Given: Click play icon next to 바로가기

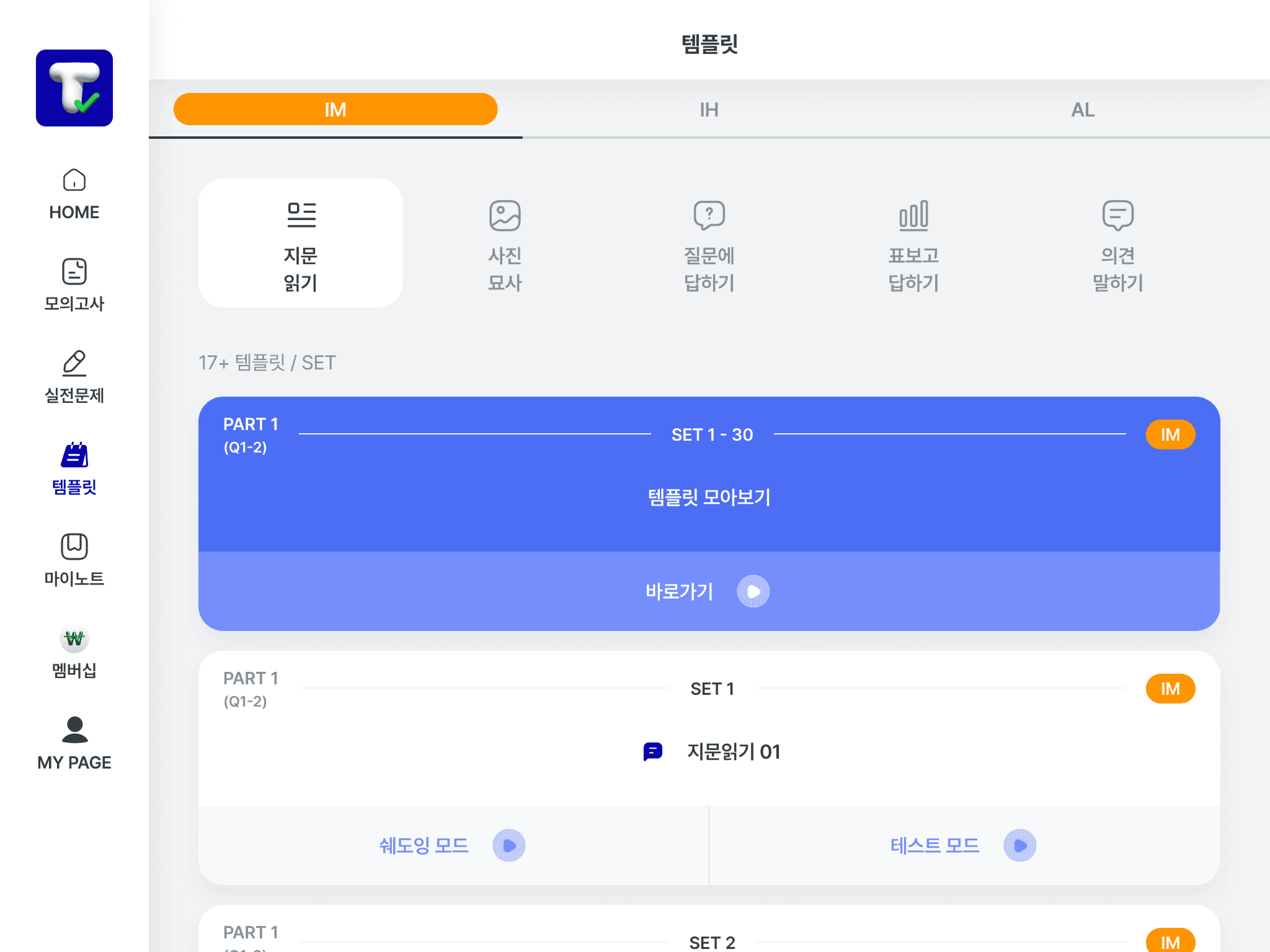Looking at the screenshot, I should (x=753, y=591).
